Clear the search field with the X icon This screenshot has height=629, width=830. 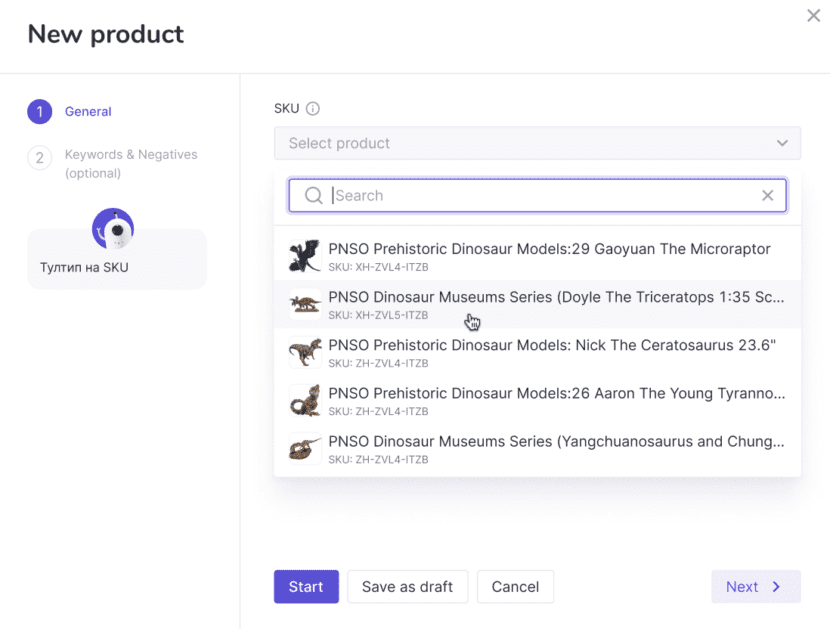[768, 195]
